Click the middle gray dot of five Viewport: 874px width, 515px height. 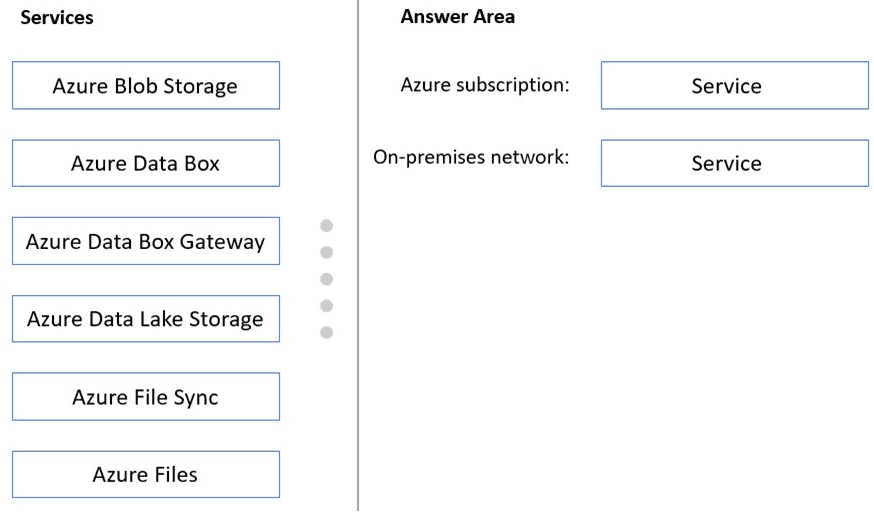(326, 279)
